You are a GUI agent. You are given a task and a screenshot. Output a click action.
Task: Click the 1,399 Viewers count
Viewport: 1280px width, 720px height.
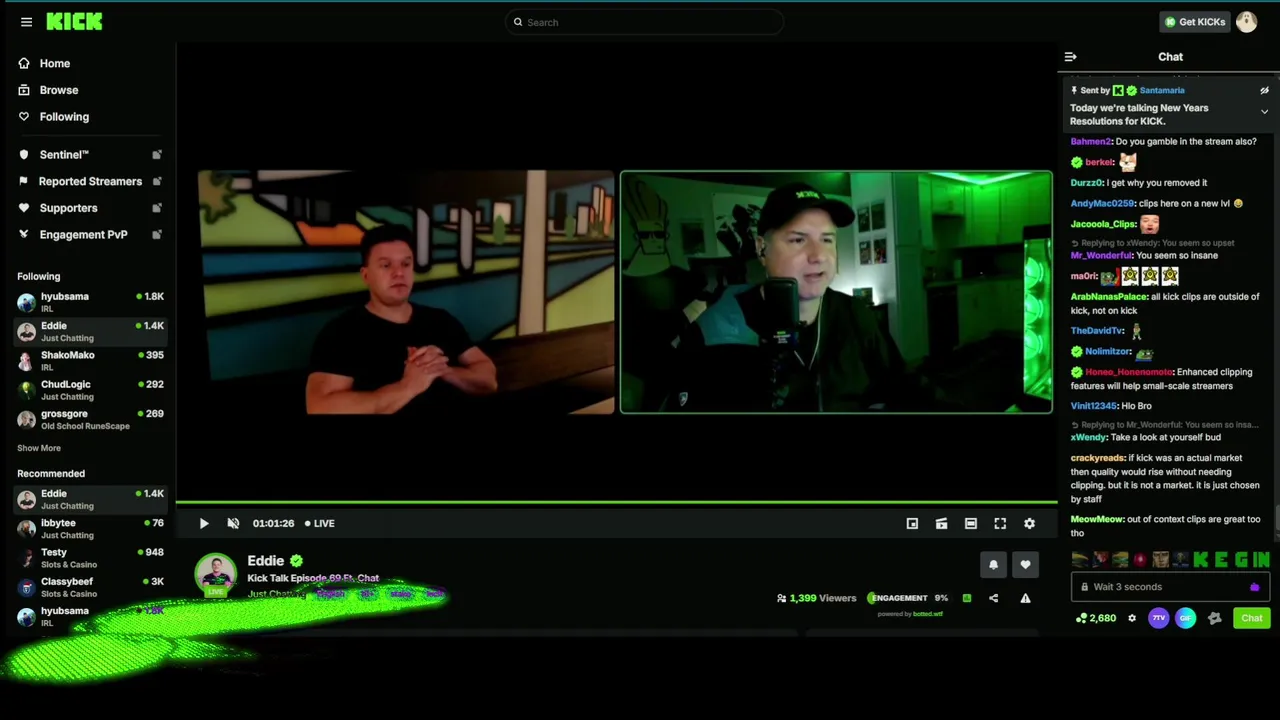[816, 598]
